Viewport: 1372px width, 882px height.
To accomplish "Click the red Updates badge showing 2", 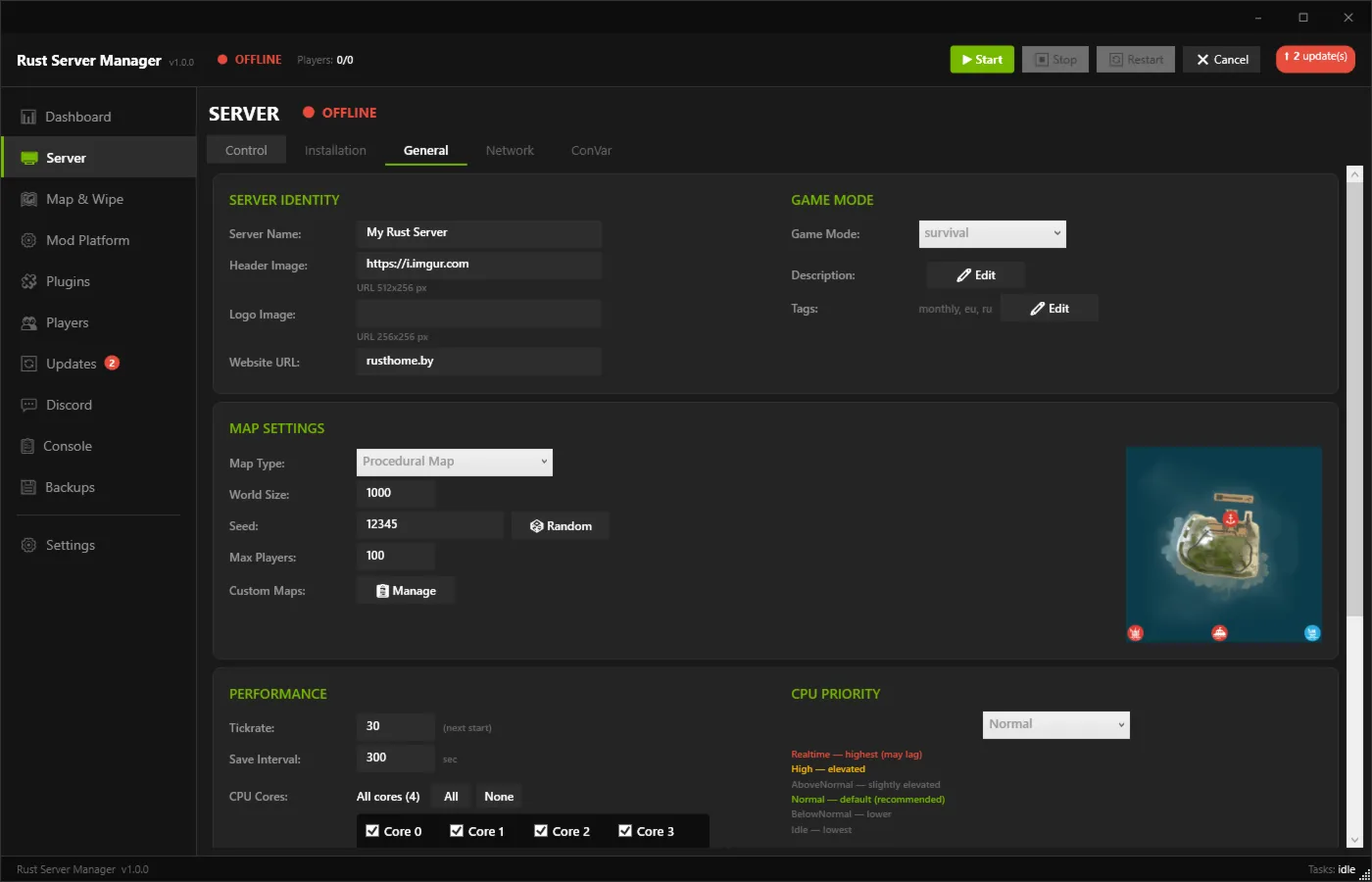I will point(112,363).
